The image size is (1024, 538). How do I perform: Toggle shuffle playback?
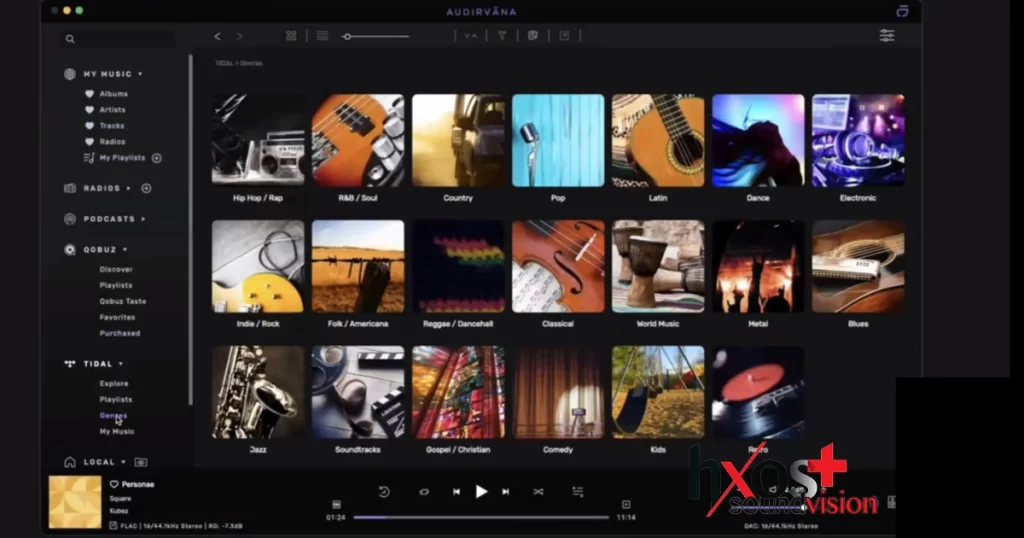(538, 492)
